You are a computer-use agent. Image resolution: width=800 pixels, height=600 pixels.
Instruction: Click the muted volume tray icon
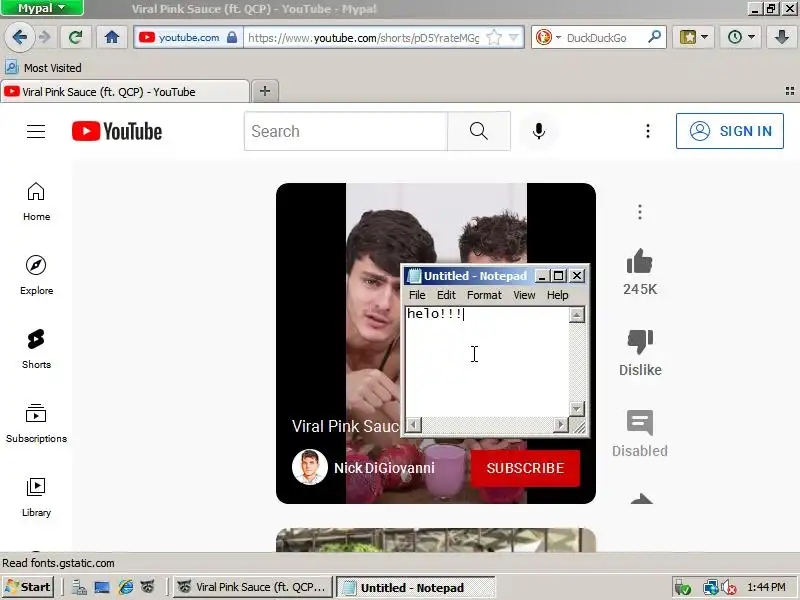click(728, 588)
